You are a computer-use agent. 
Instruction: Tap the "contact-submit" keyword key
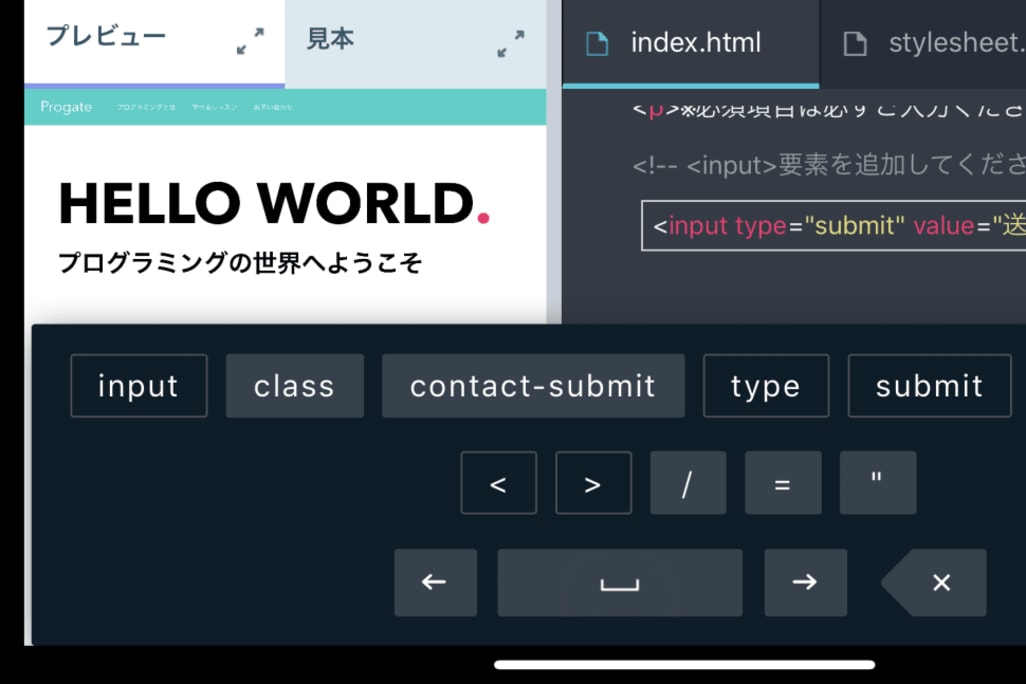(533, 386)
